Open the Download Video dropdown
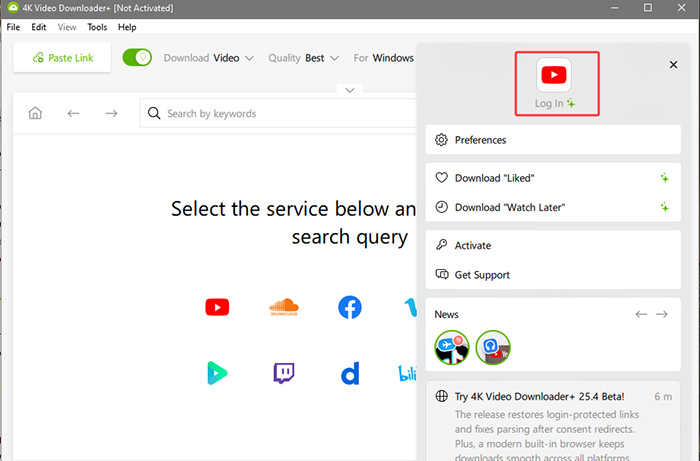This screenshot has width=700, height=461. click(208, 58)
